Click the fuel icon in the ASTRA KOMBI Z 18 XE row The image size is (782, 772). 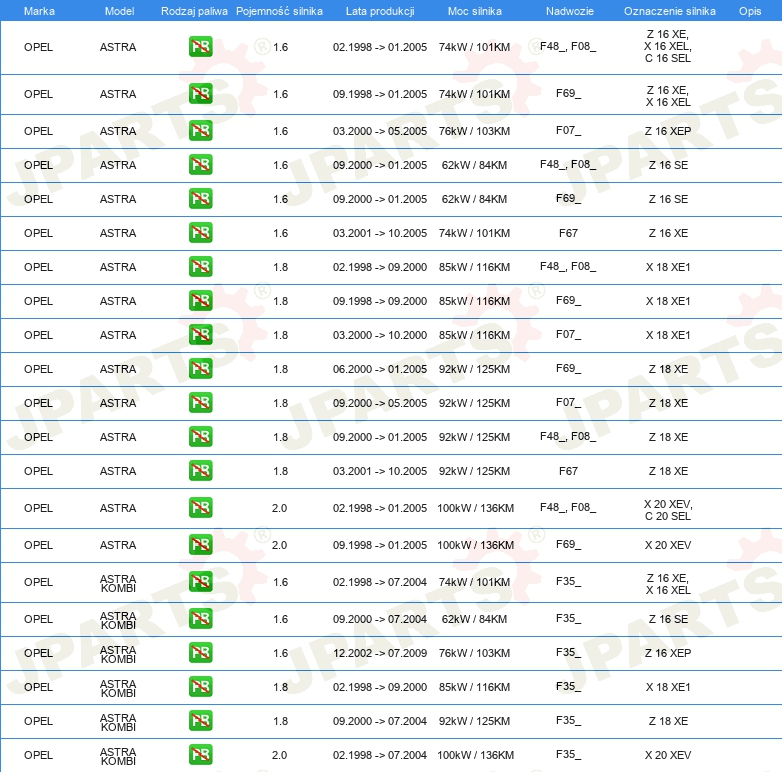200,721
